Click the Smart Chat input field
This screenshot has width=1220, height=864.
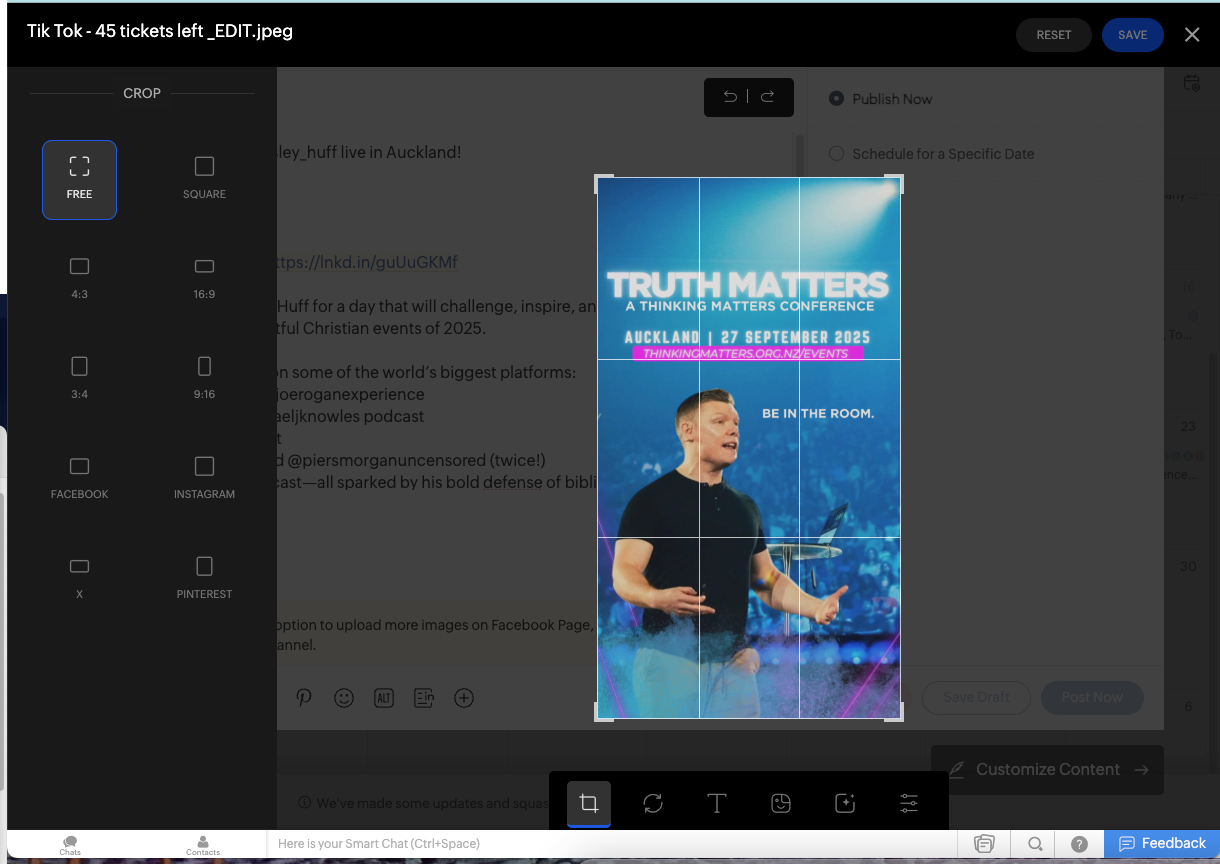pos(612,844)
